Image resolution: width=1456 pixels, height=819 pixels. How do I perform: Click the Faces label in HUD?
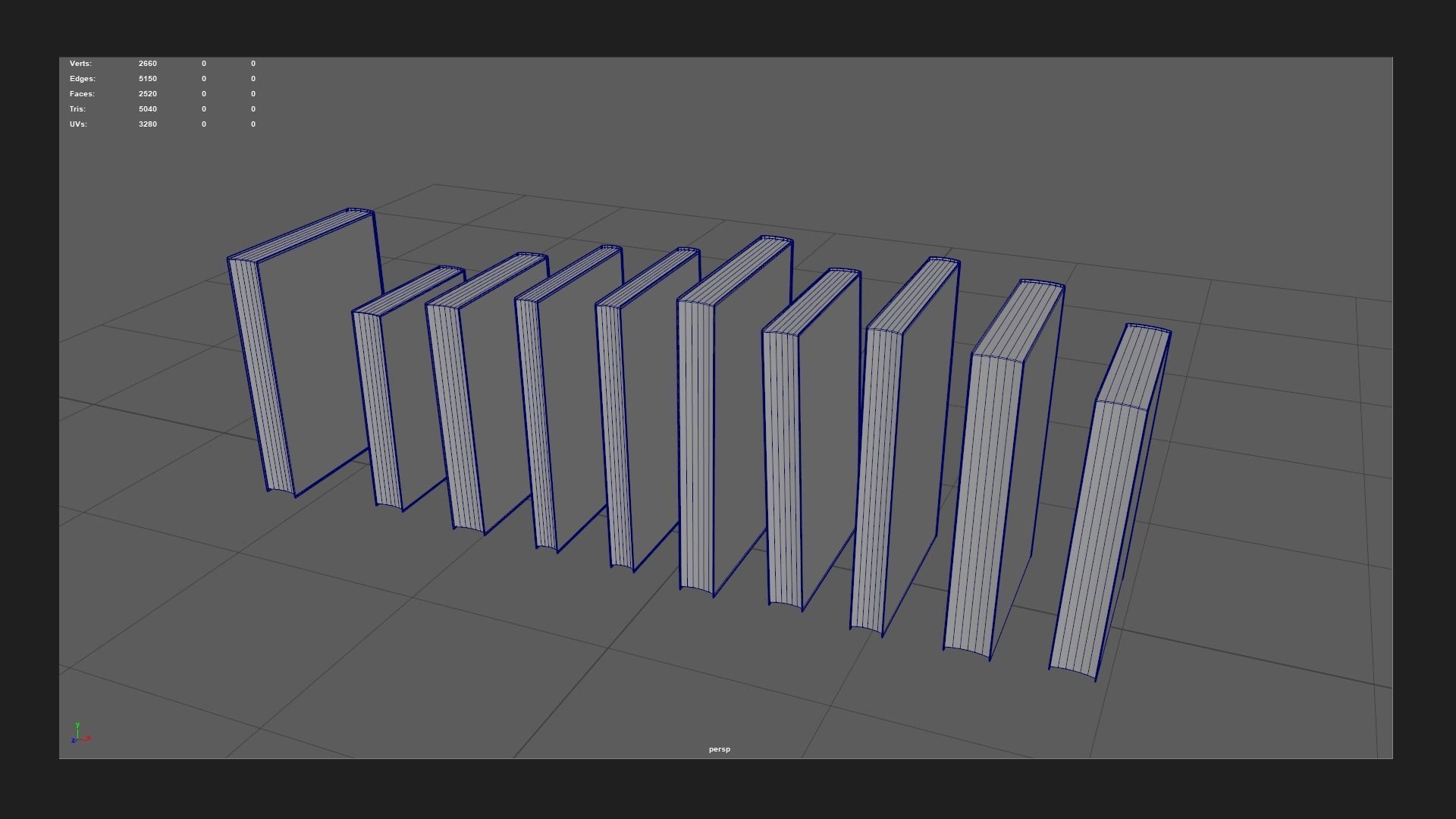82,94
